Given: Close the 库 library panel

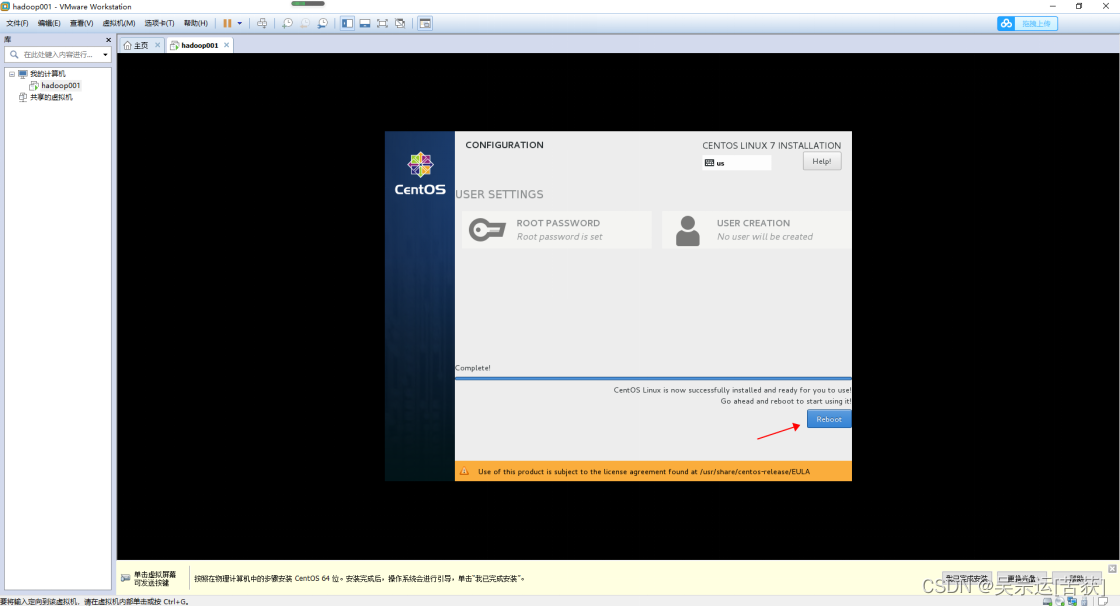Looking at the screenshot, I should pos(108,40).
